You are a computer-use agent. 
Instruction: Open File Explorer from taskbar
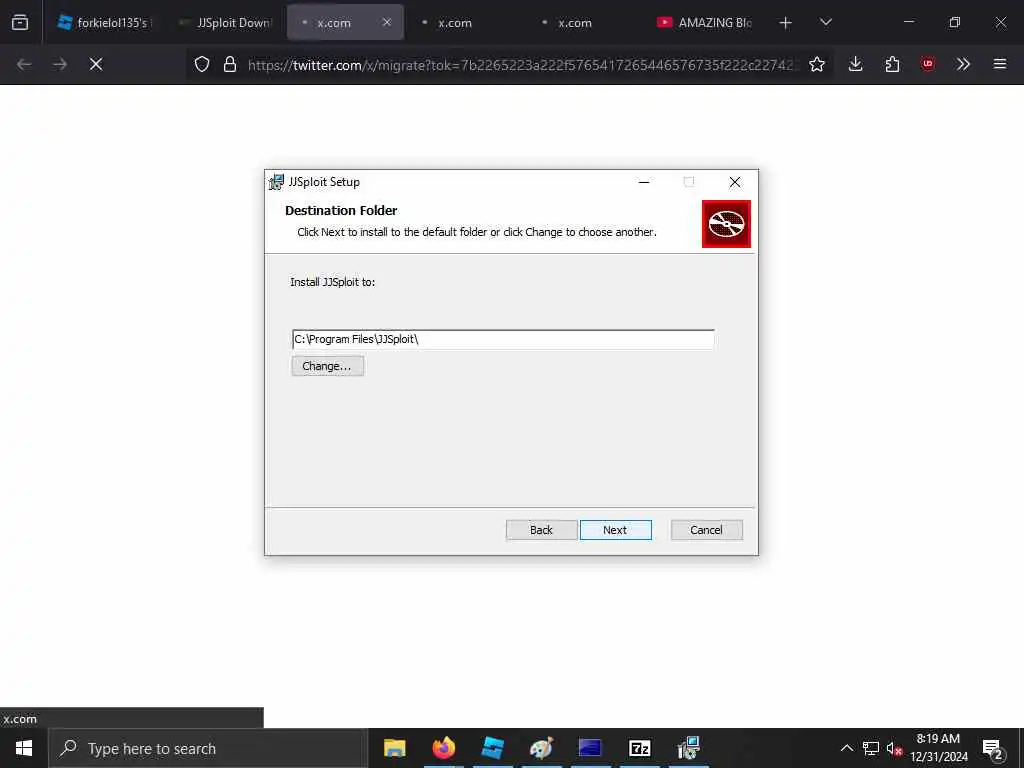(394, 748)
